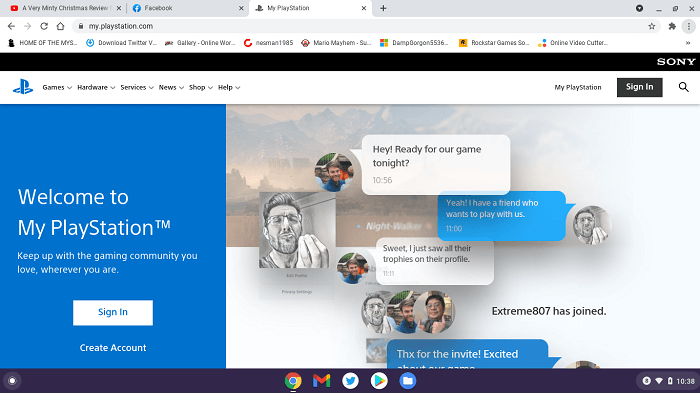Open a new tab with plus button

click(383, 8)
